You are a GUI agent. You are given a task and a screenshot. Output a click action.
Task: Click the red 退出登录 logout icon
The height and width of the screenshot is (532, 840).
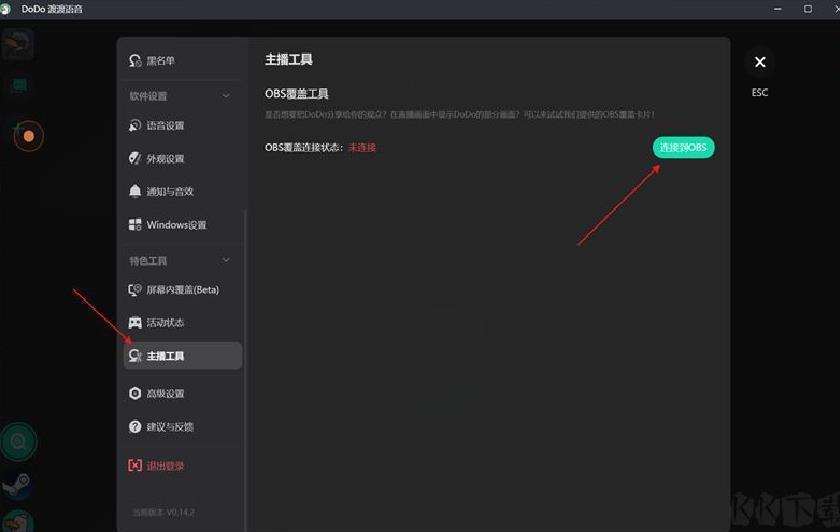135,466
